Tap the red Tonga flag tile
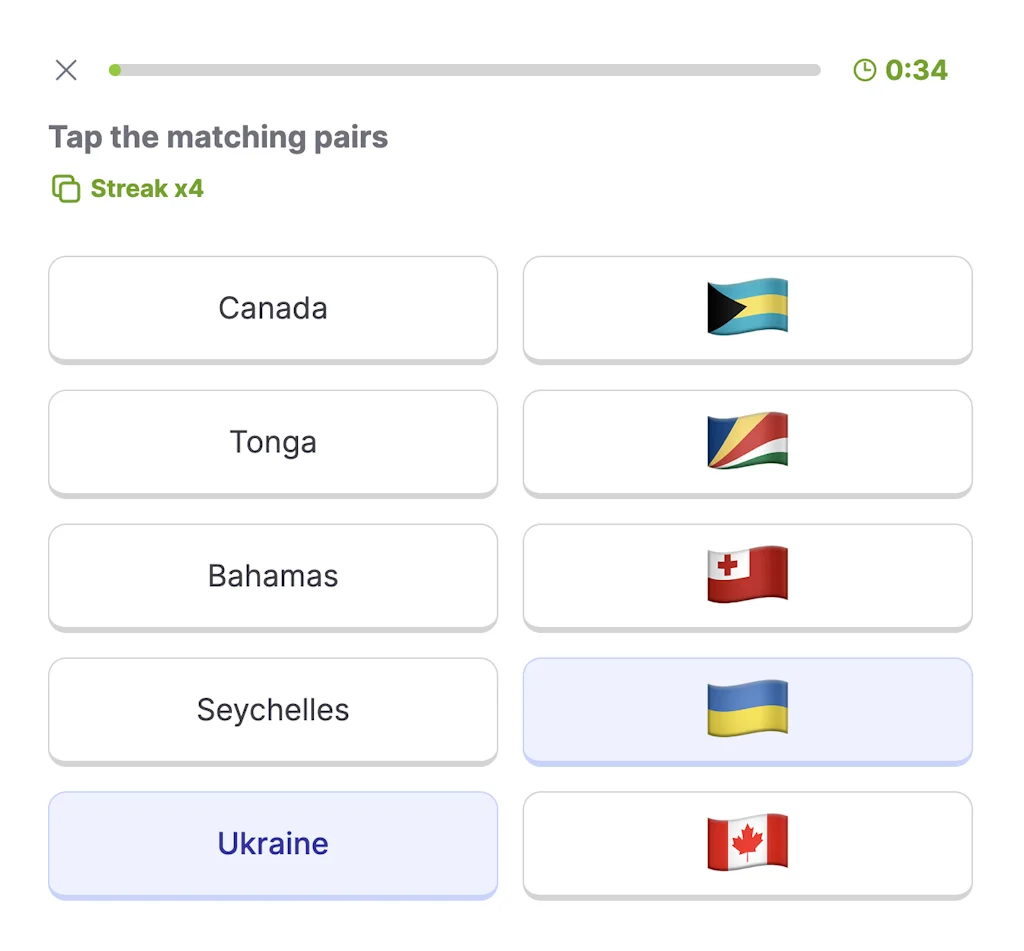This screenshot has width=1024, height=951. coord(746,577)
